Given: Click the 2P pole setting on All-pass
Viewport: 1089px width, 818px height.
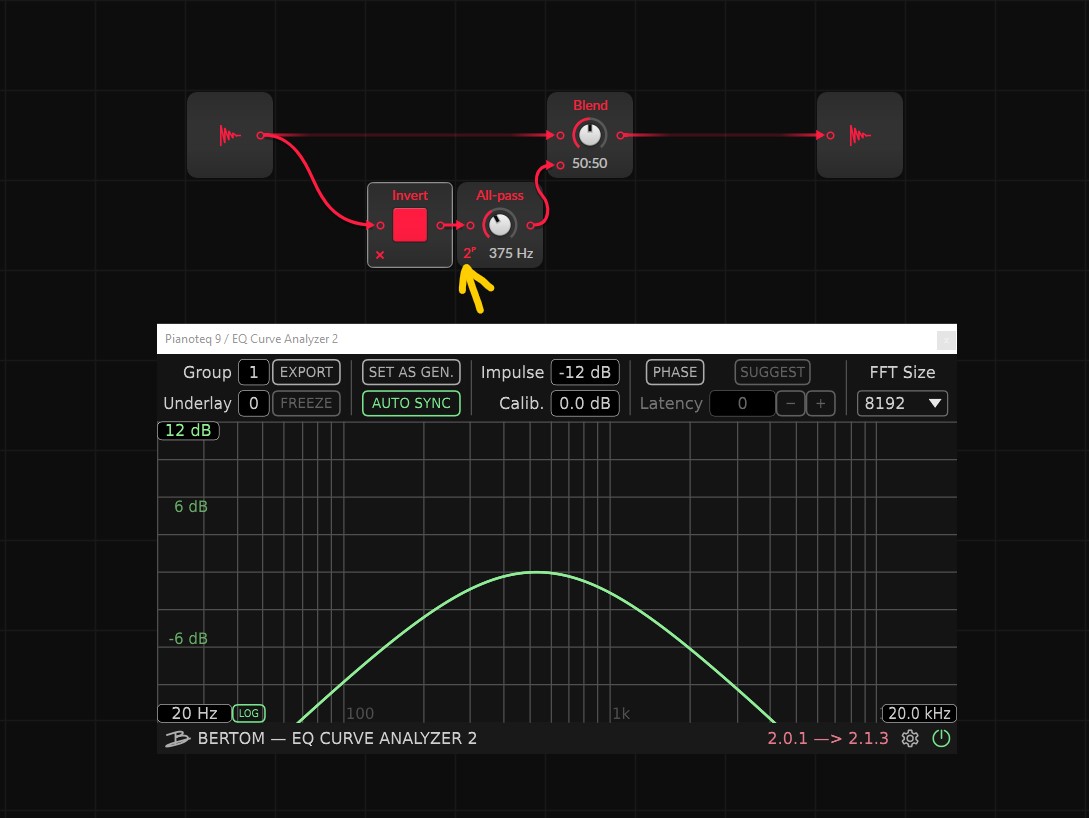Looking at the screenshot, I should 470,253.
